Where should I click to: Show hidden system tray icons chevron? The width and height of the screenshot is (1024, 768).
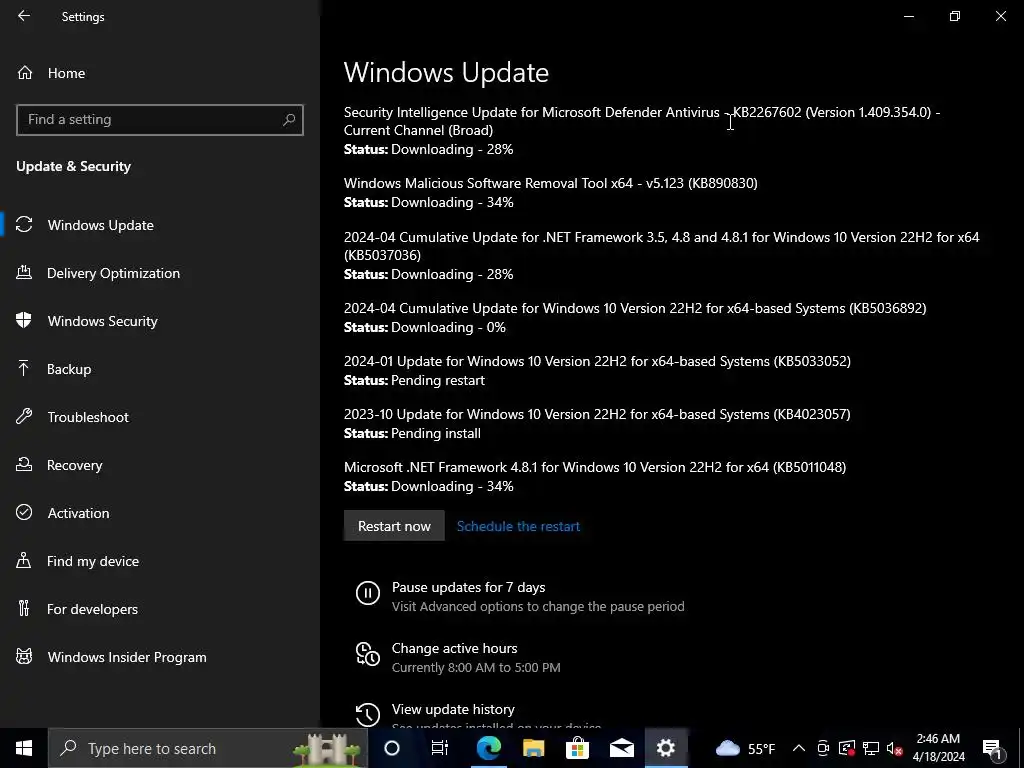[x=799, y=748]
